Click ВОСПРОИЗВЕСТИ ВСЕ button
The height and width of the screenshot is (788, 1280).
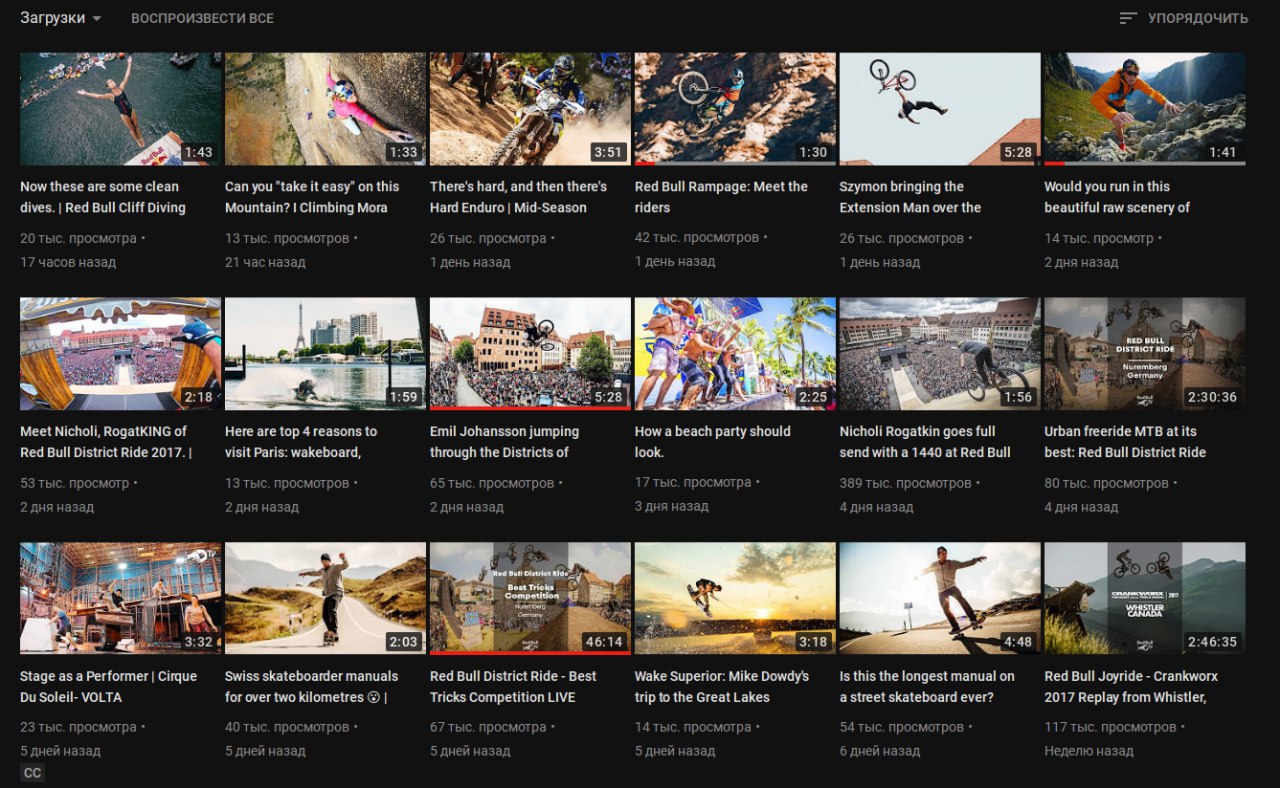(202, 18)
